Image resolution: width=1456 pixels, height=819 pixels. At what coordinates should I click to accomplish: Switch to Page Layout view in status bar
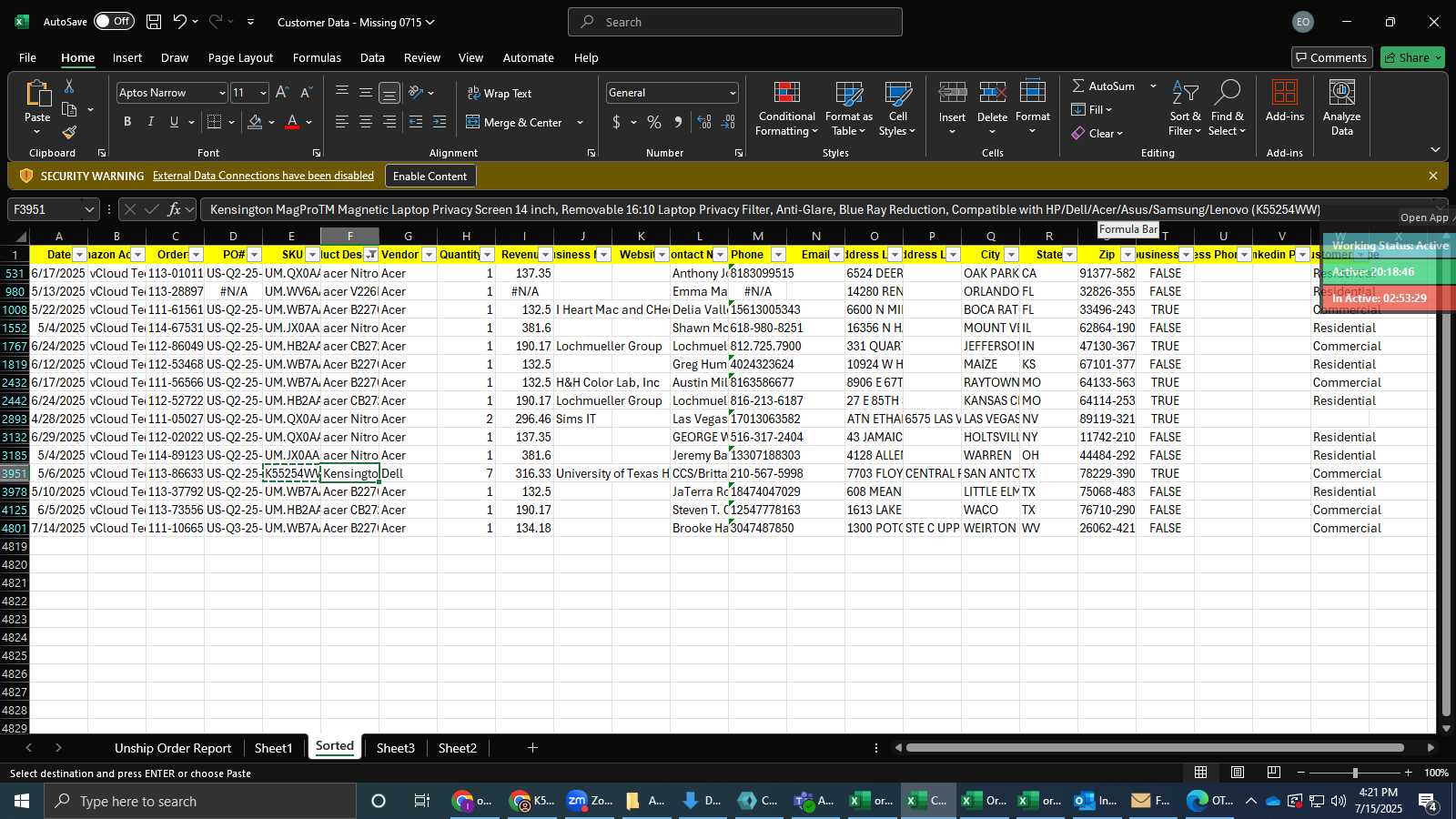[x=1238, y=773]
